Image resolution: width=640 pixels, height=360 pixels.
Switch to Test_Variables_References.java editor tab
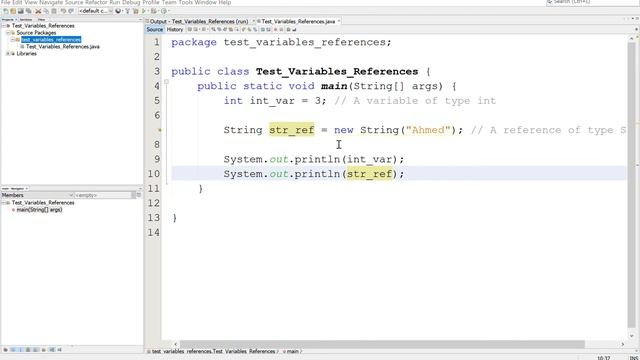pyautogui.click(x=298, y=21)
